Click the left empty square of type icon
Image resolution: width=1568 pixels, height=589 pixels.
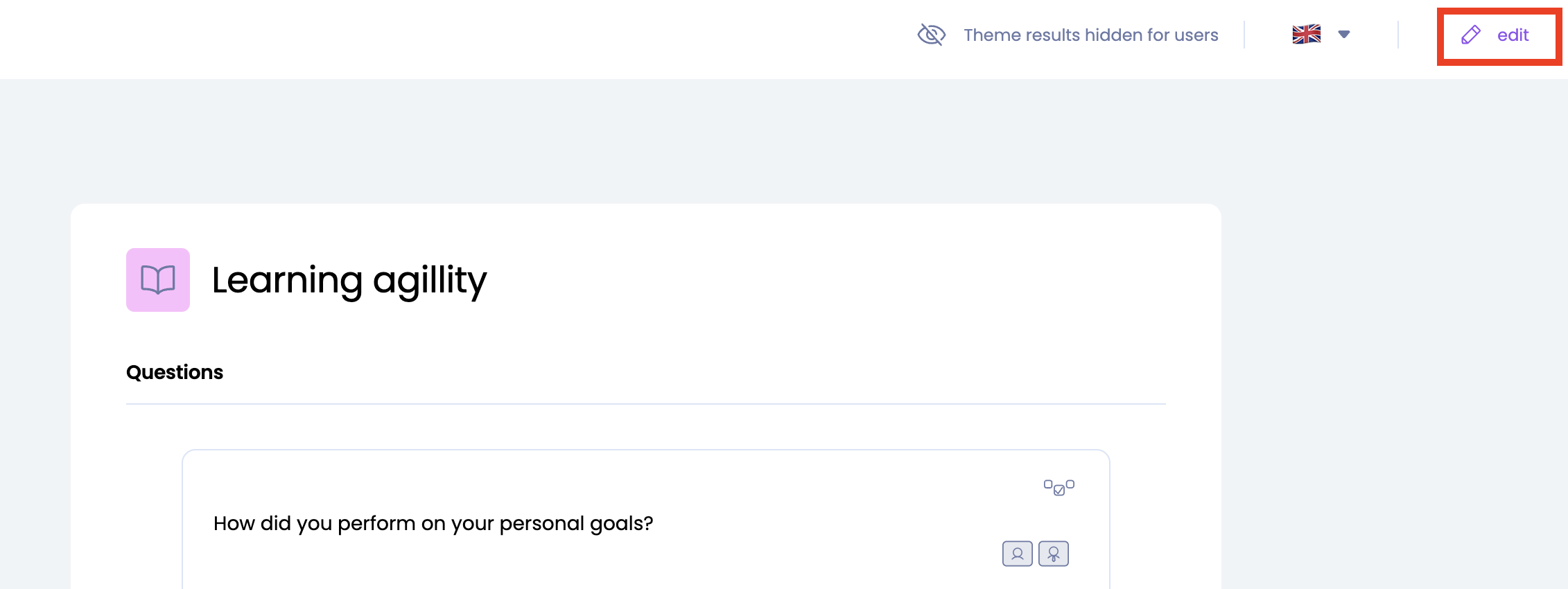tap(1048, 484)
